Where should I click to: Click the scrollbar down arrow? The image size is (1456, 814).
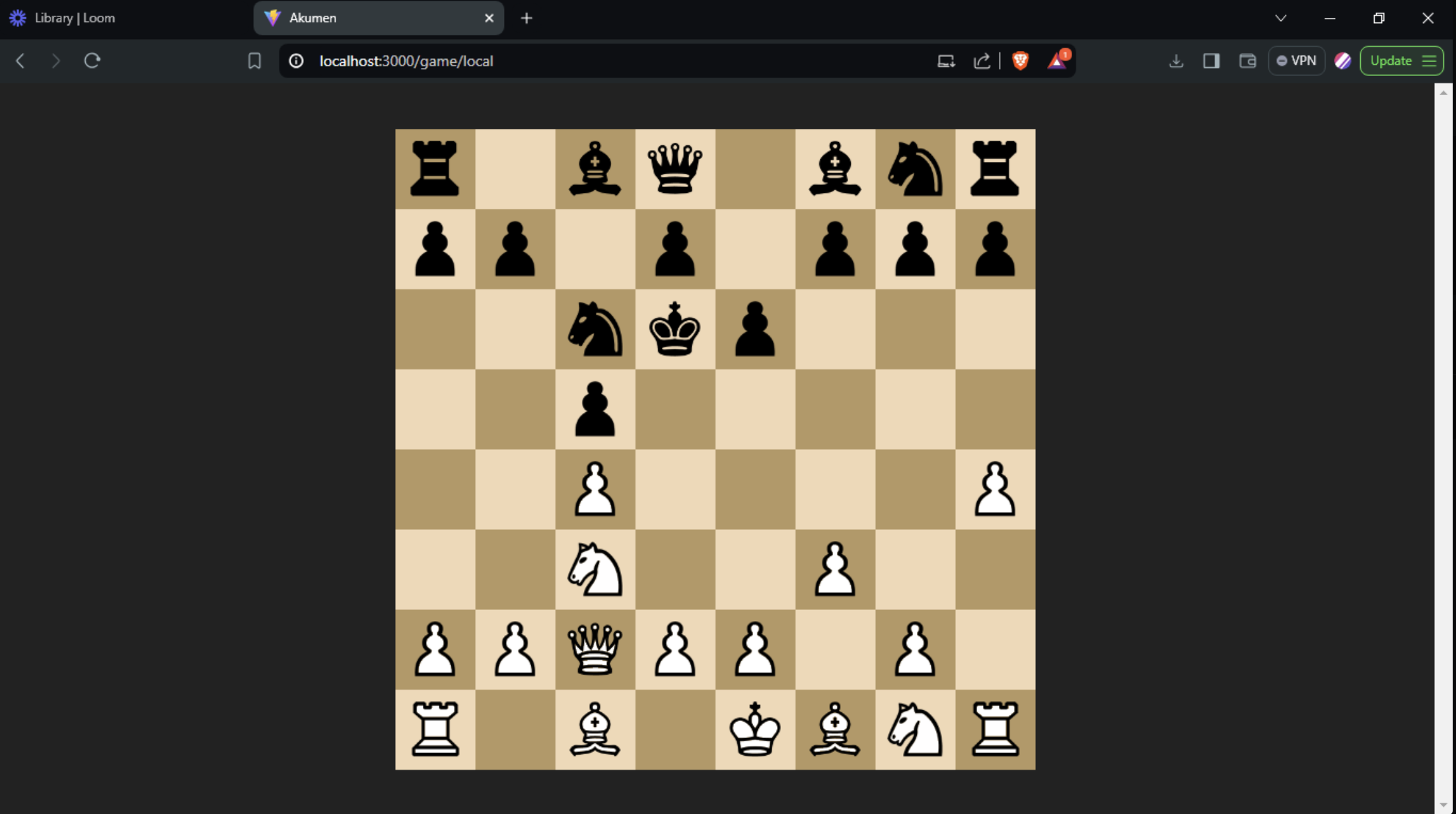click(x=1443, y=805)
